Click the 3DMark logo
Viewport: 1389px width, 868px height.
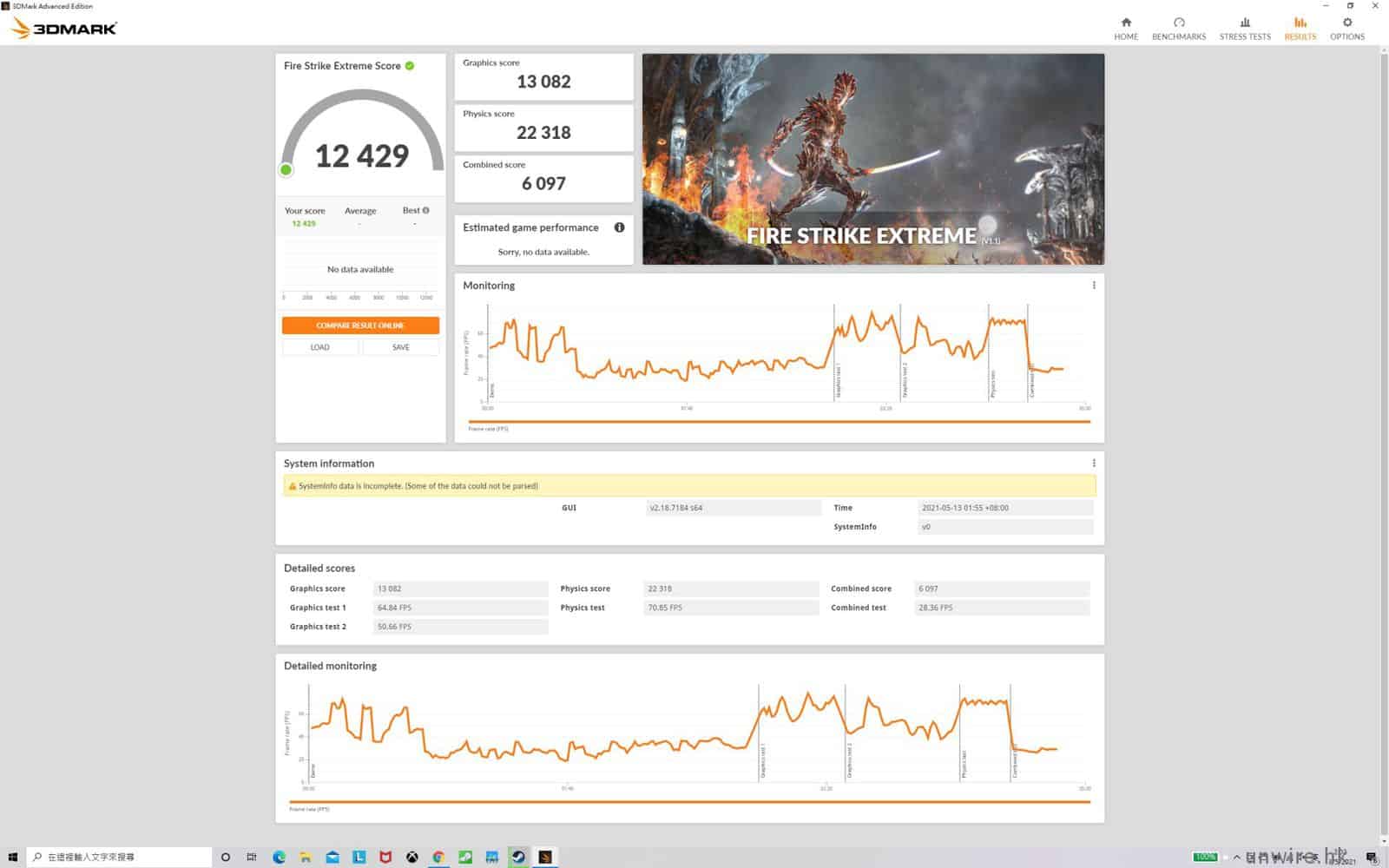(64, 29)
